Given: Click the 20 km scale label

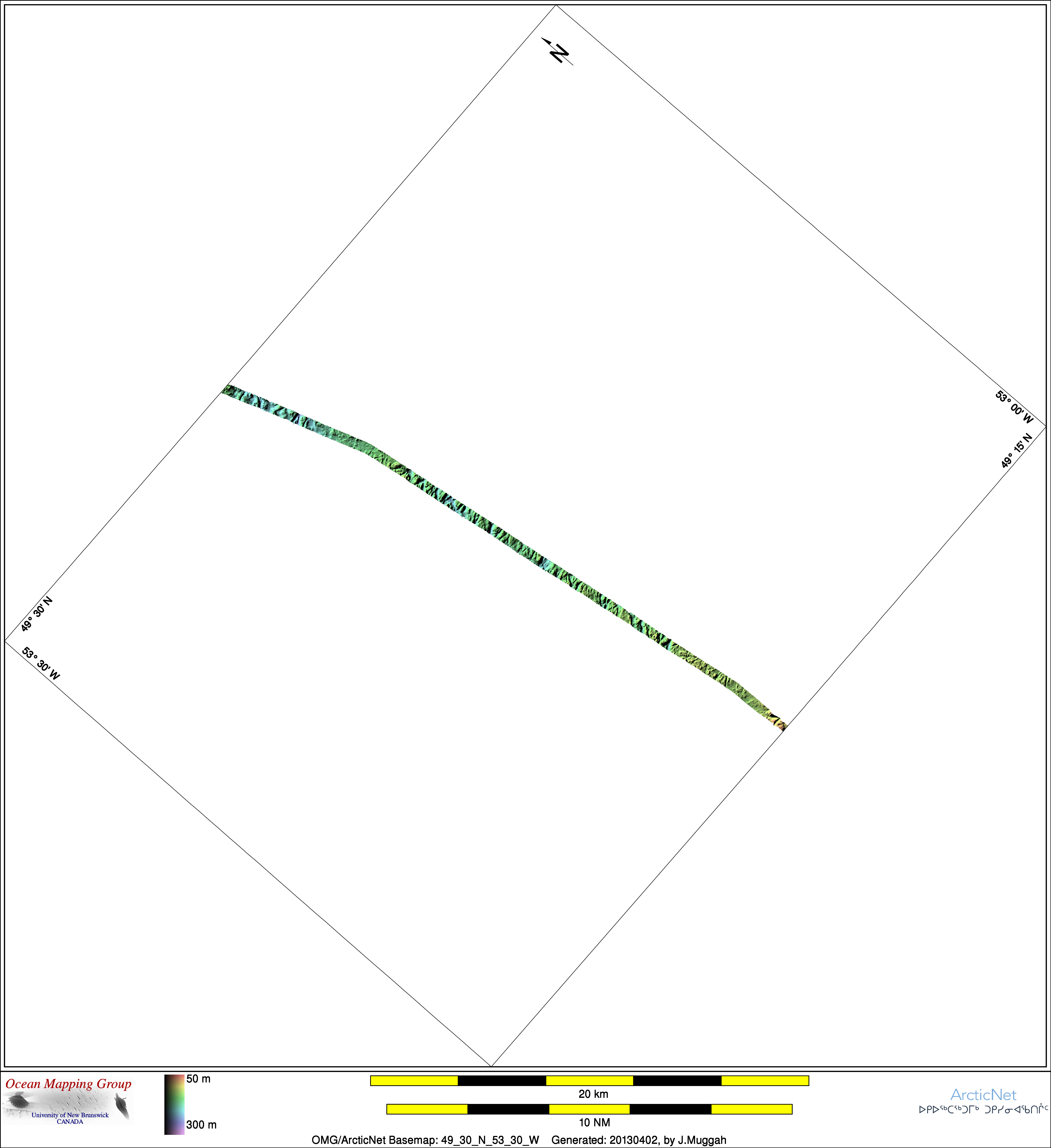Looking at the screenshot, I should [593, 1094].
